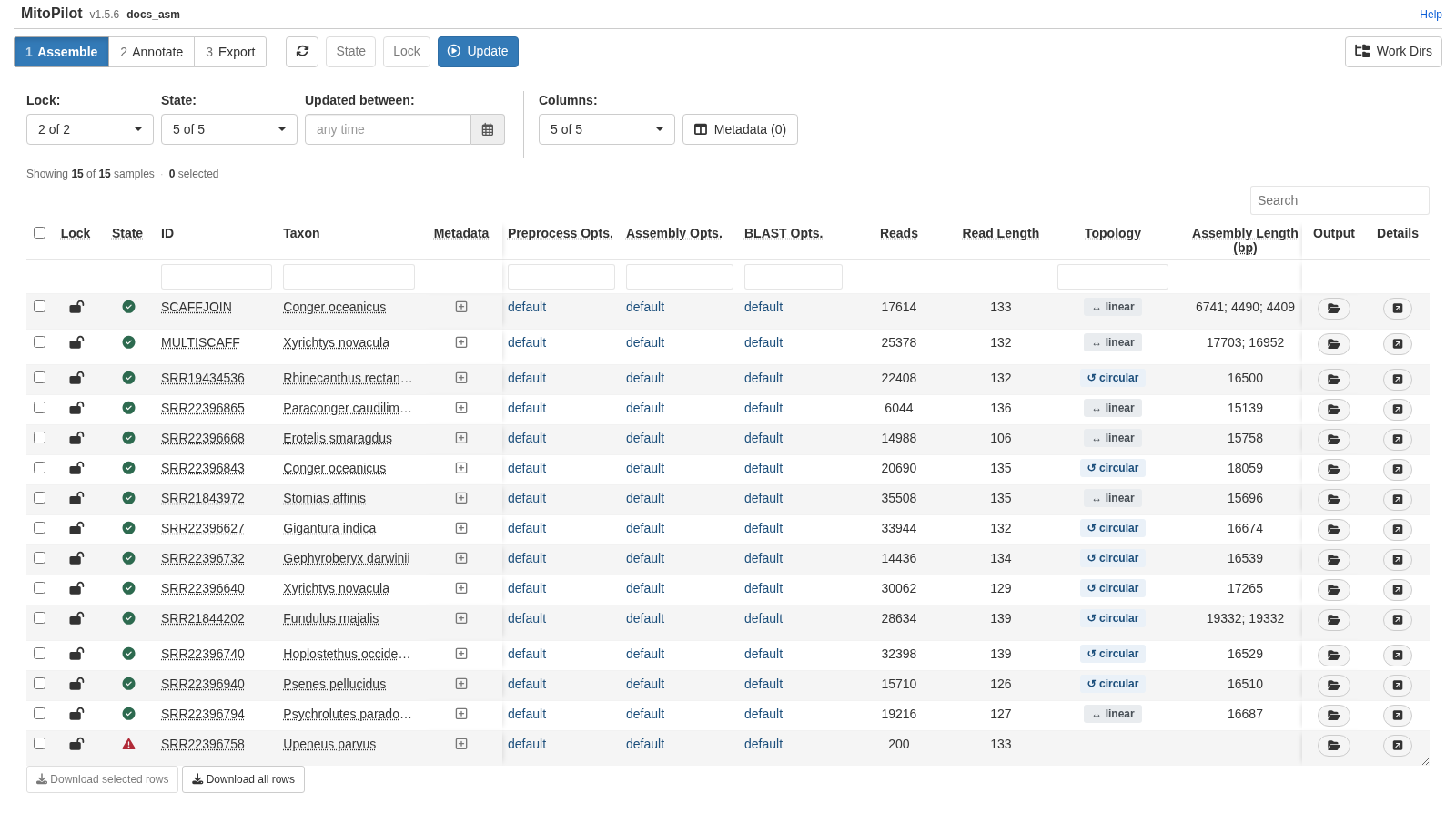Image resolution: width=1456 pixels, height=814 pixels.
Task: Open the details for the MULTISCAFF row
Action: pyautogui.click(x=1398, y=344)
